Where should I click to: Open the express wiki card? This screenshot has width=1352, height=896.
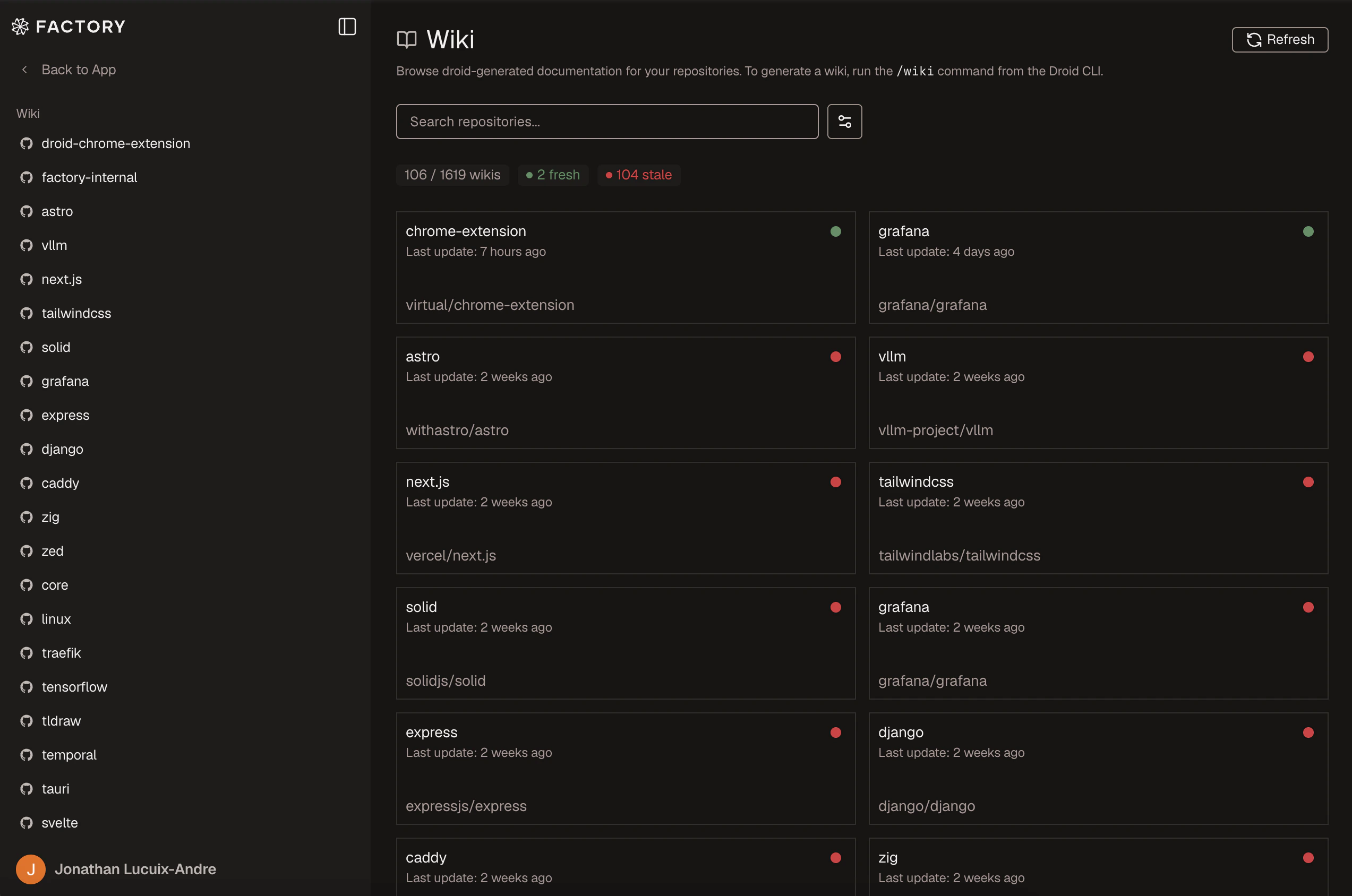[x=626, y=768]
